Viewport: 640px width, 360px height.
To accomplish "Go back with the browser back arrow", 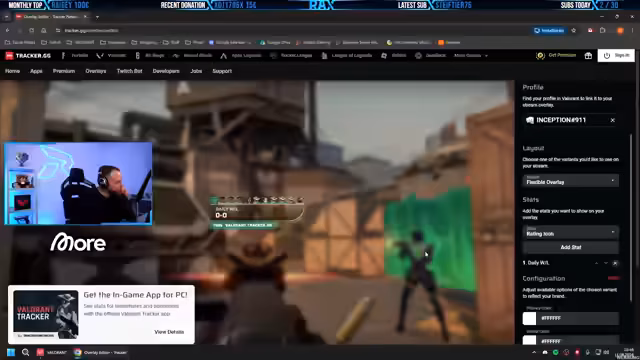I will pos(7,31).
